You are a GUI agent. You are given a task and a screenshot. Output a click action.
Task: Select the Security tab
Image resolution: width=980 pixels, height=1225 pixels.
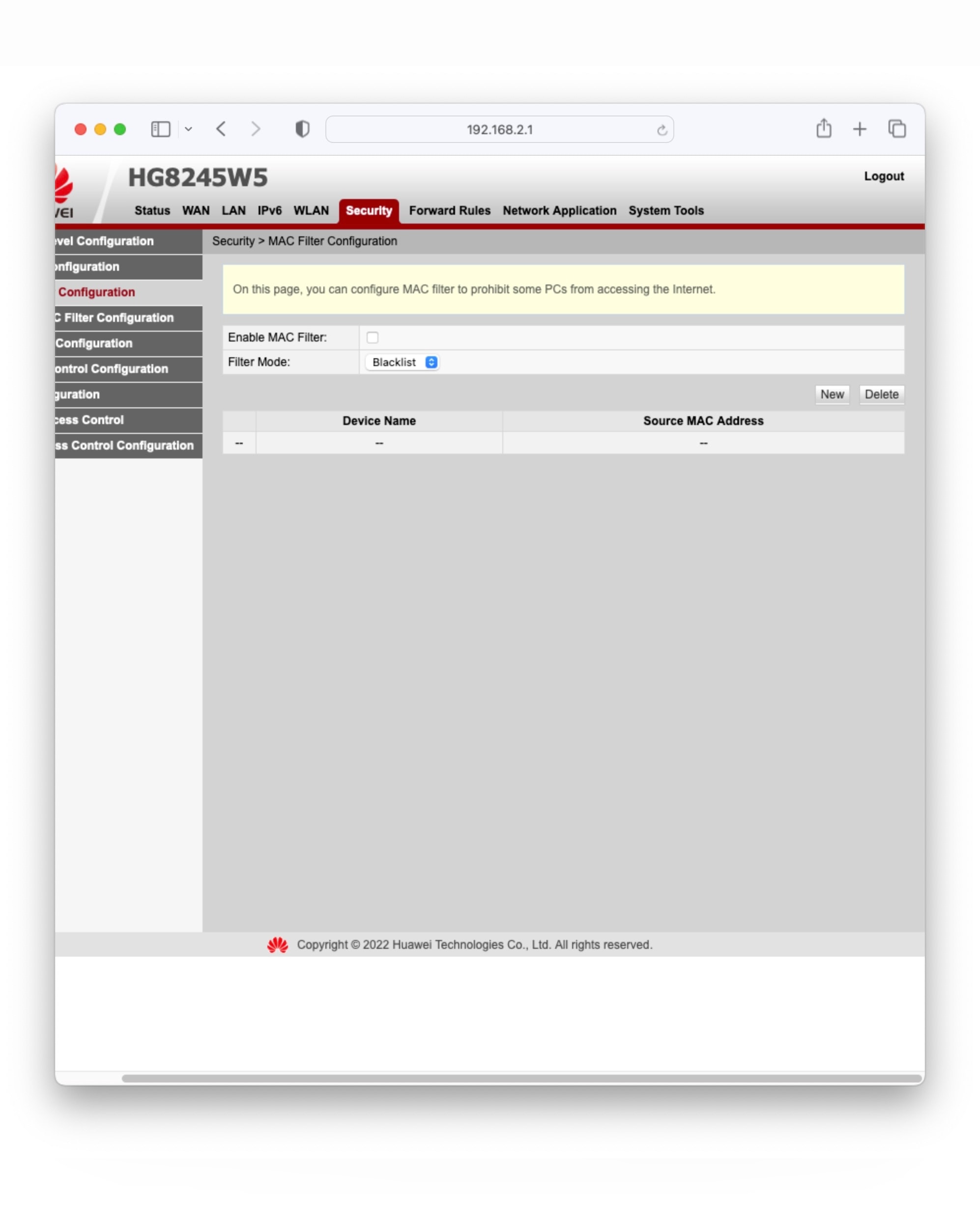(x=369, y=211)
